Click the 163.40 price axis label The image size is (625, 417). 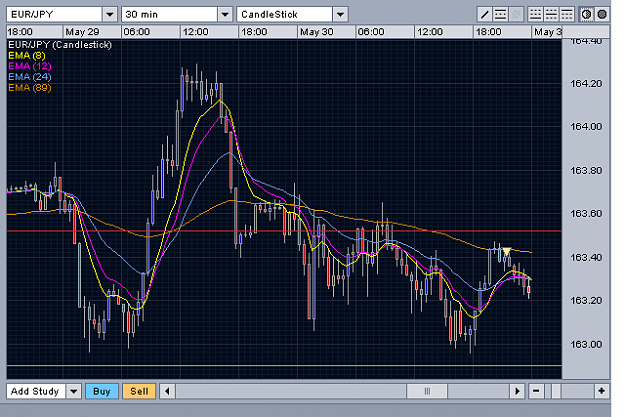click(586, 258)
